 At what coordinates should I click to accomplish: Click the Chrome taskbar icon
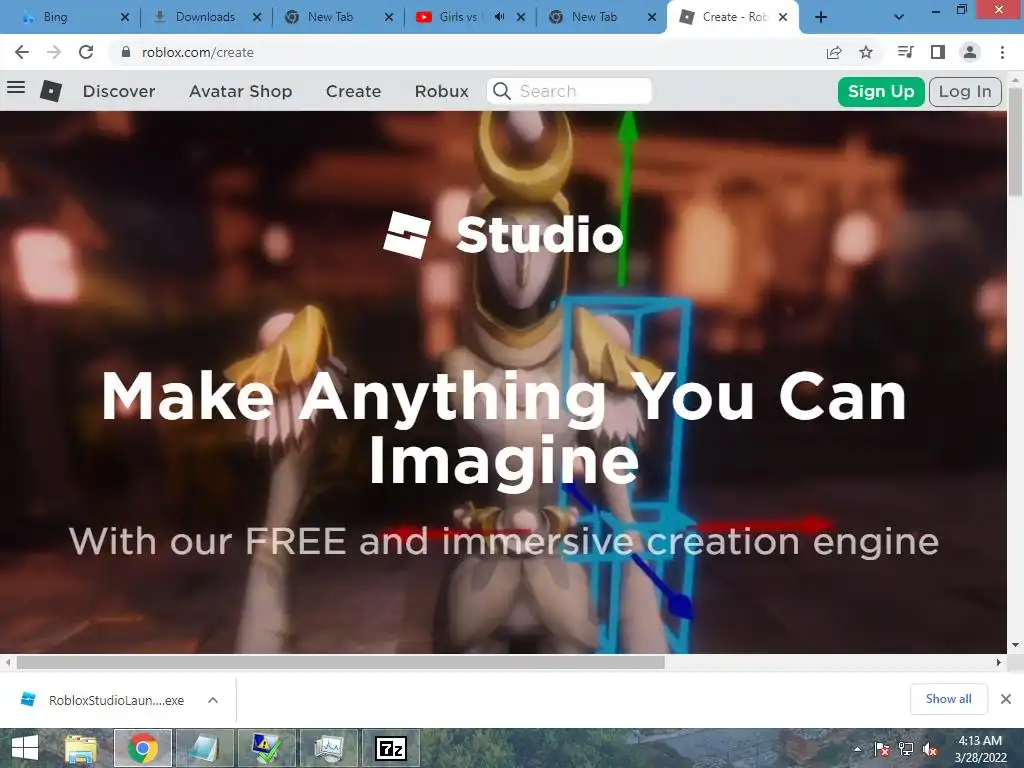pyautogui.click(x=143, y=748)
